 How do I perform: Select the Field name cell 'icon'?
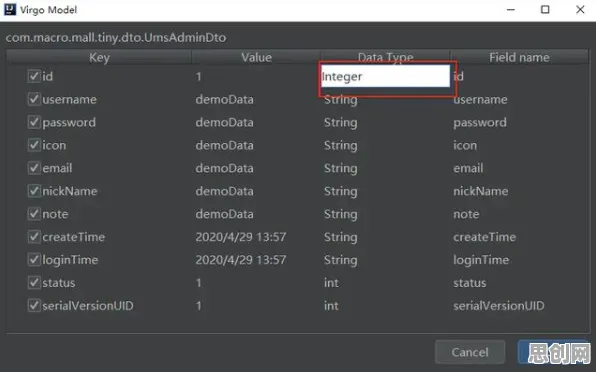(x=465, y=145)
